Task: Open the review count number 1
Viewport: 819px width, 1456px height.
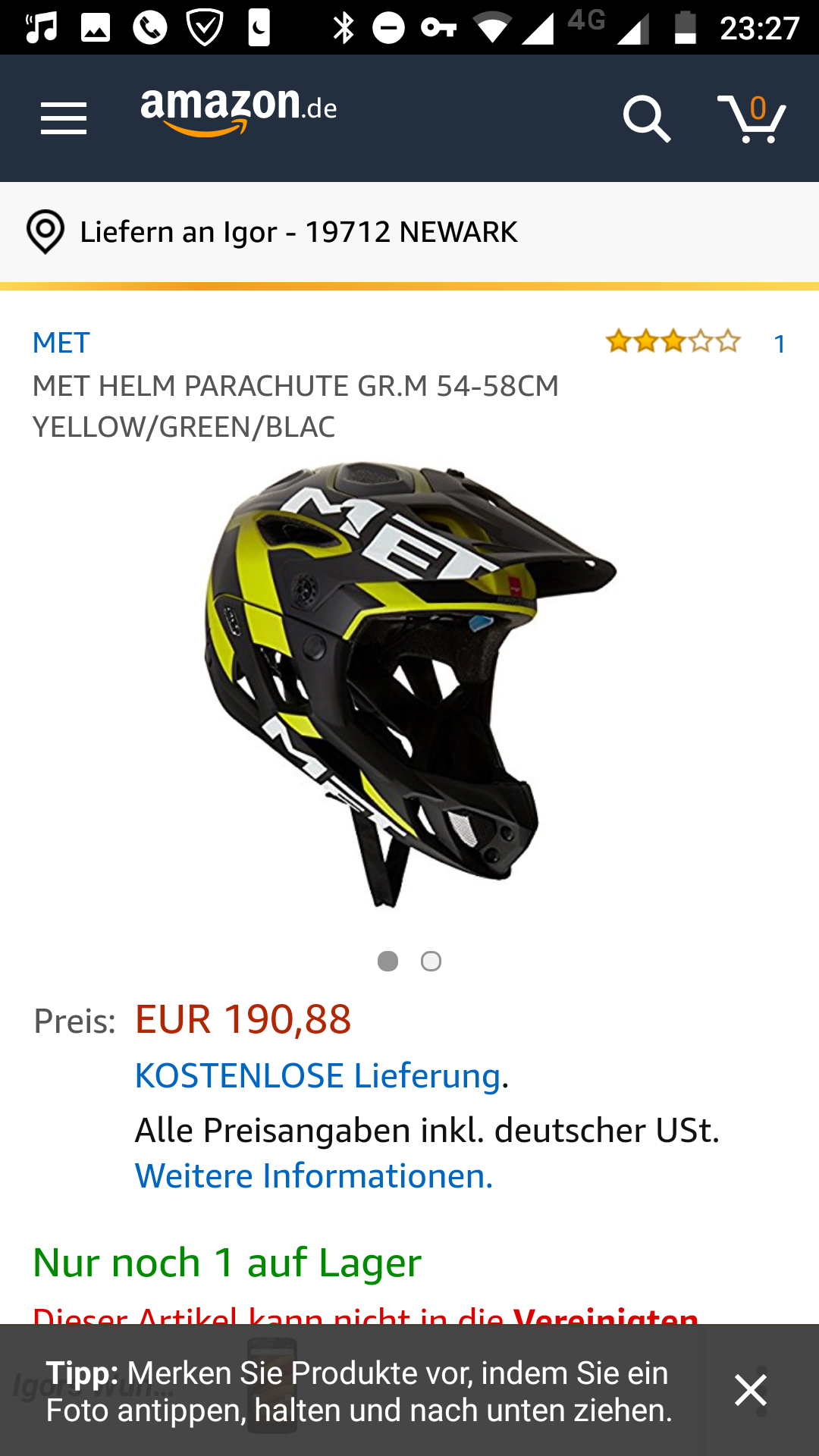Action: (779, 344)
